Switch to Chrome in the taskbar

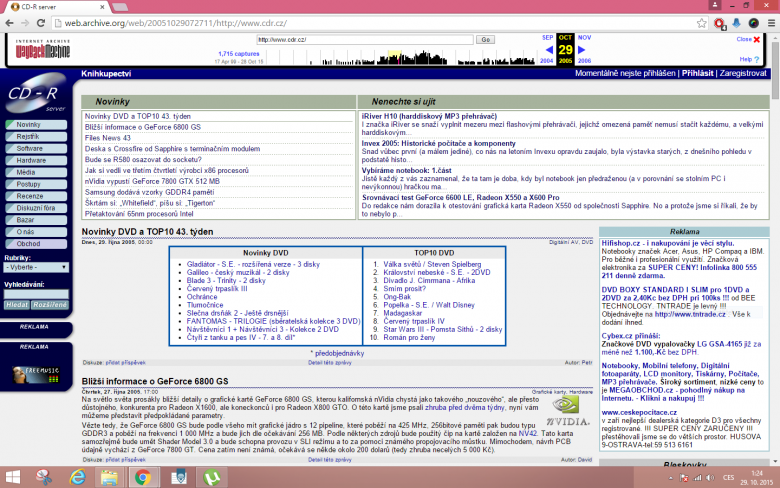tap(143, 478)
